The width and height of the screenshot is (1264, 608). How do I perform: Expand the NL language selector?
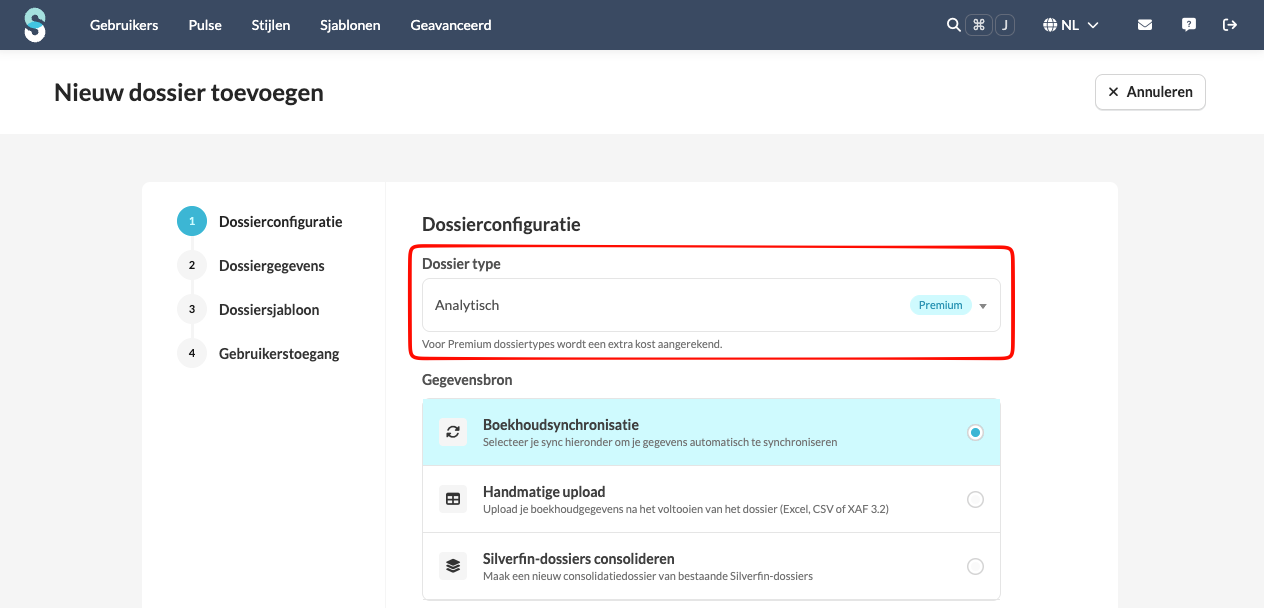(x=1071, y=25)
